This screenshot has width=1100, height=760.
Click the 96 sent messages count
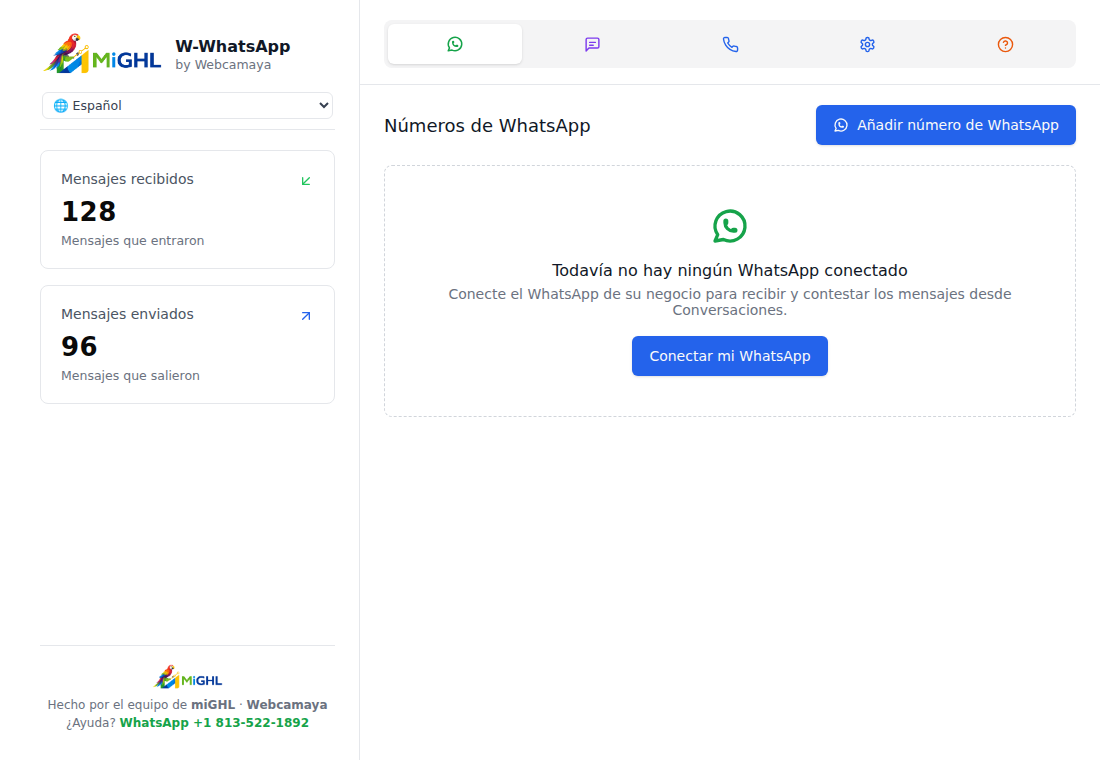click(x=79, y=346)
